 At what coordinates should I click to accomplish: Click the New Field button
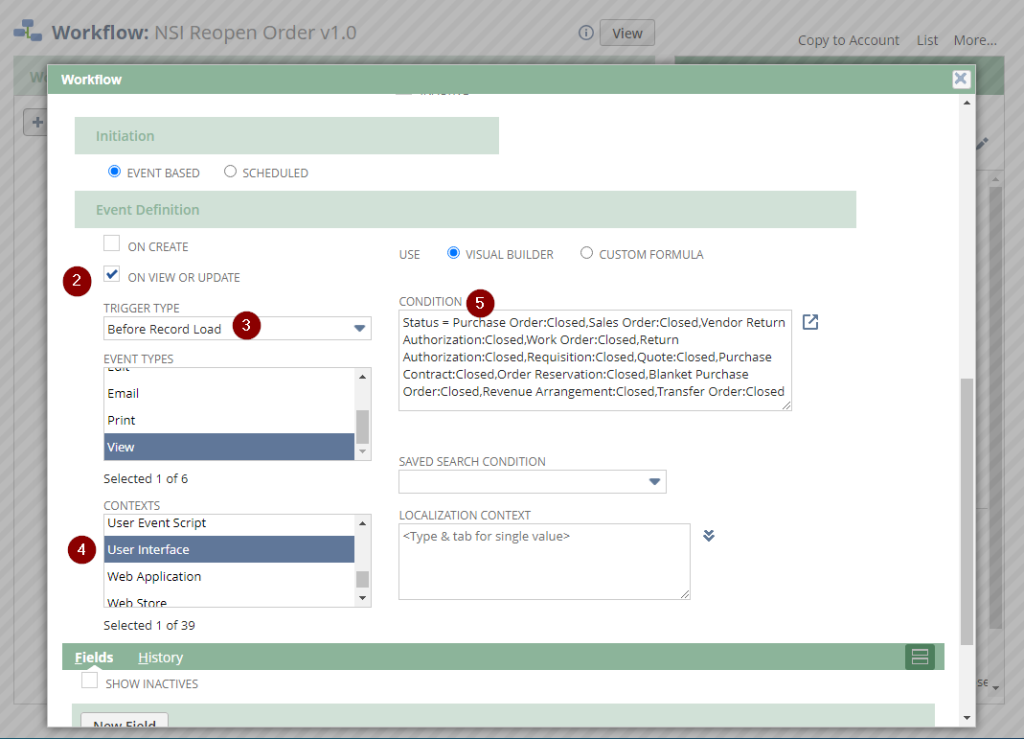124,721
